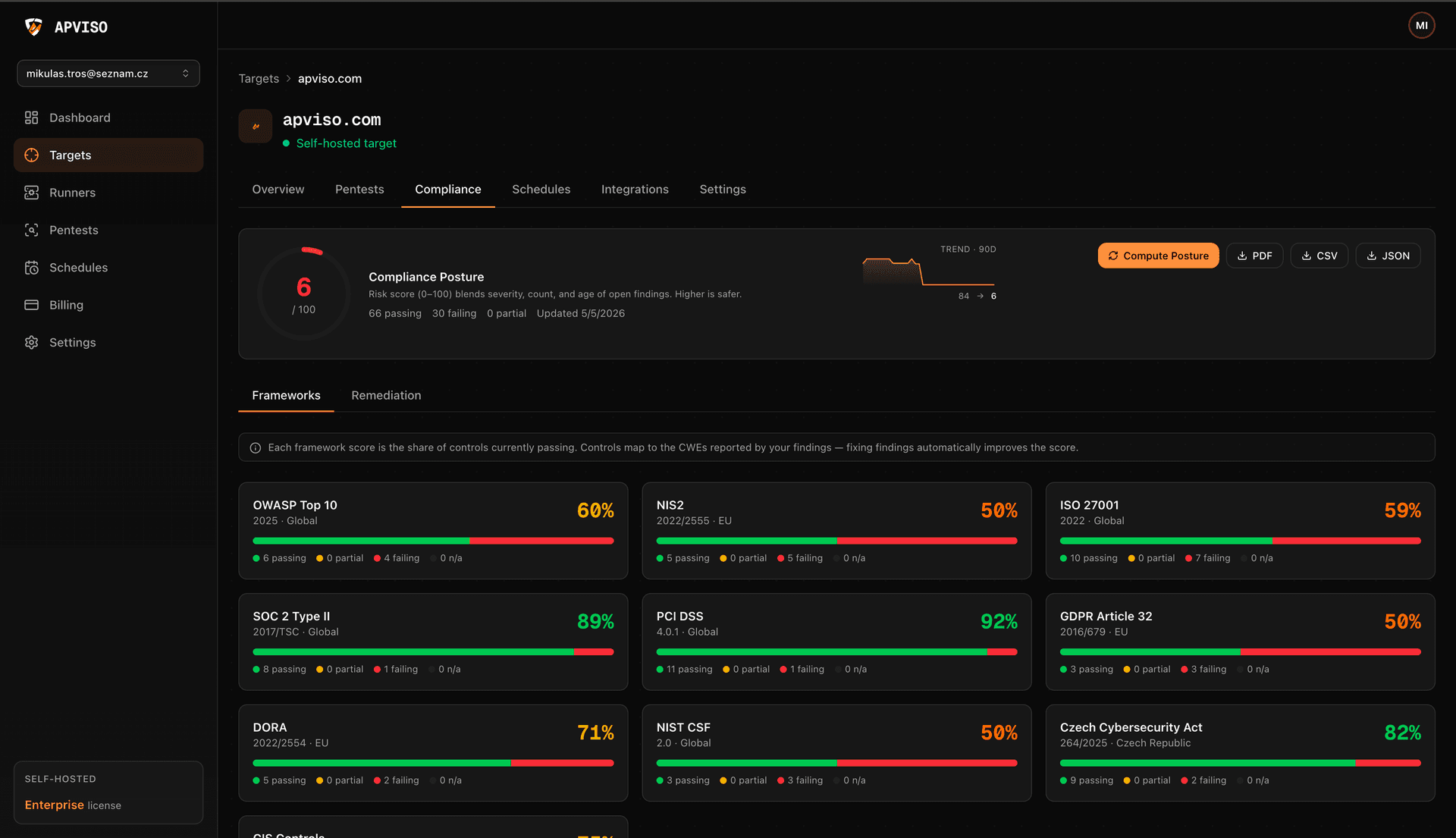Open Runners in the sidebar

click(108, 193)
